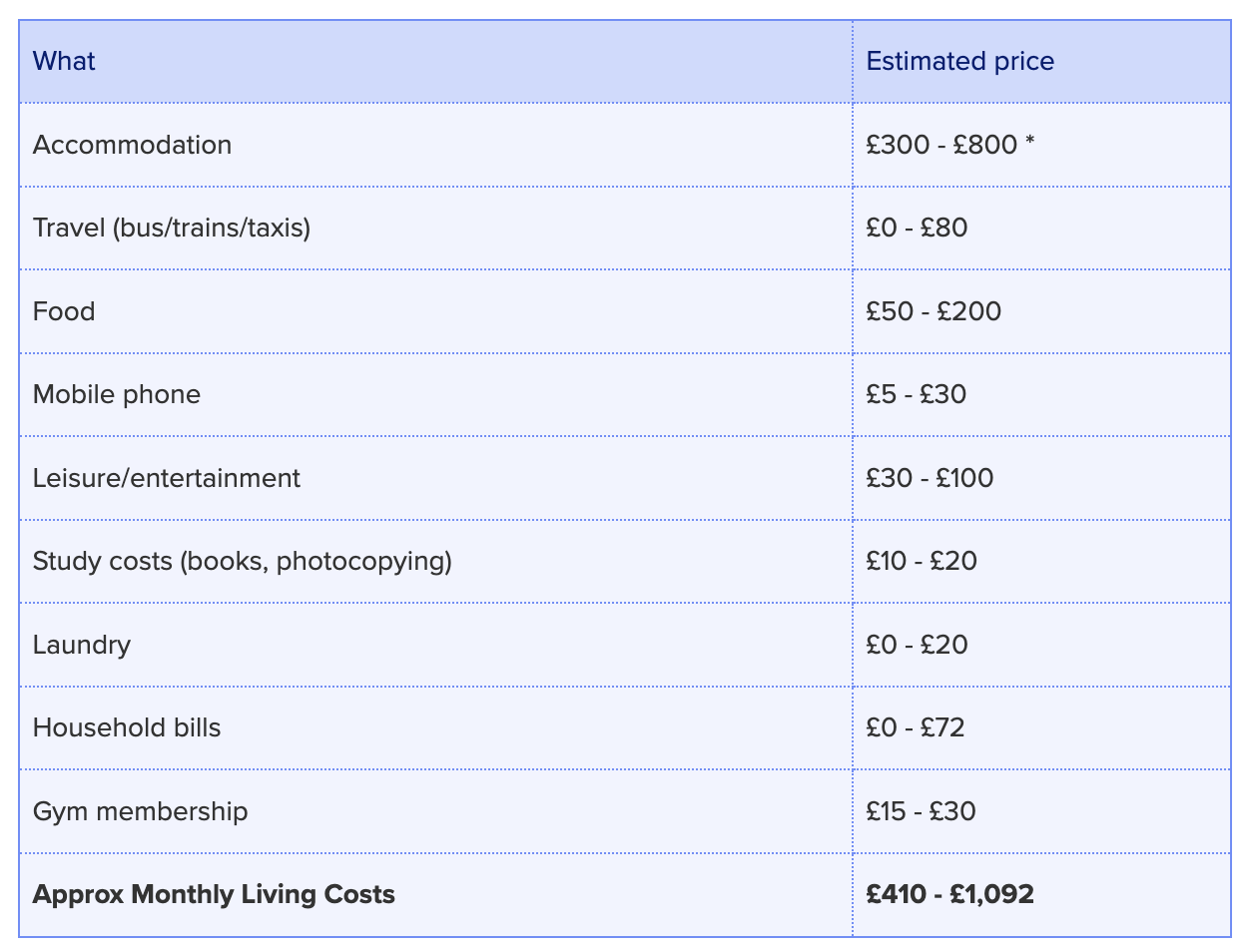This screenshot has height=952, width=1250.
Task: Click the £15 - £30 gym price
Action: tap(921, 811)
